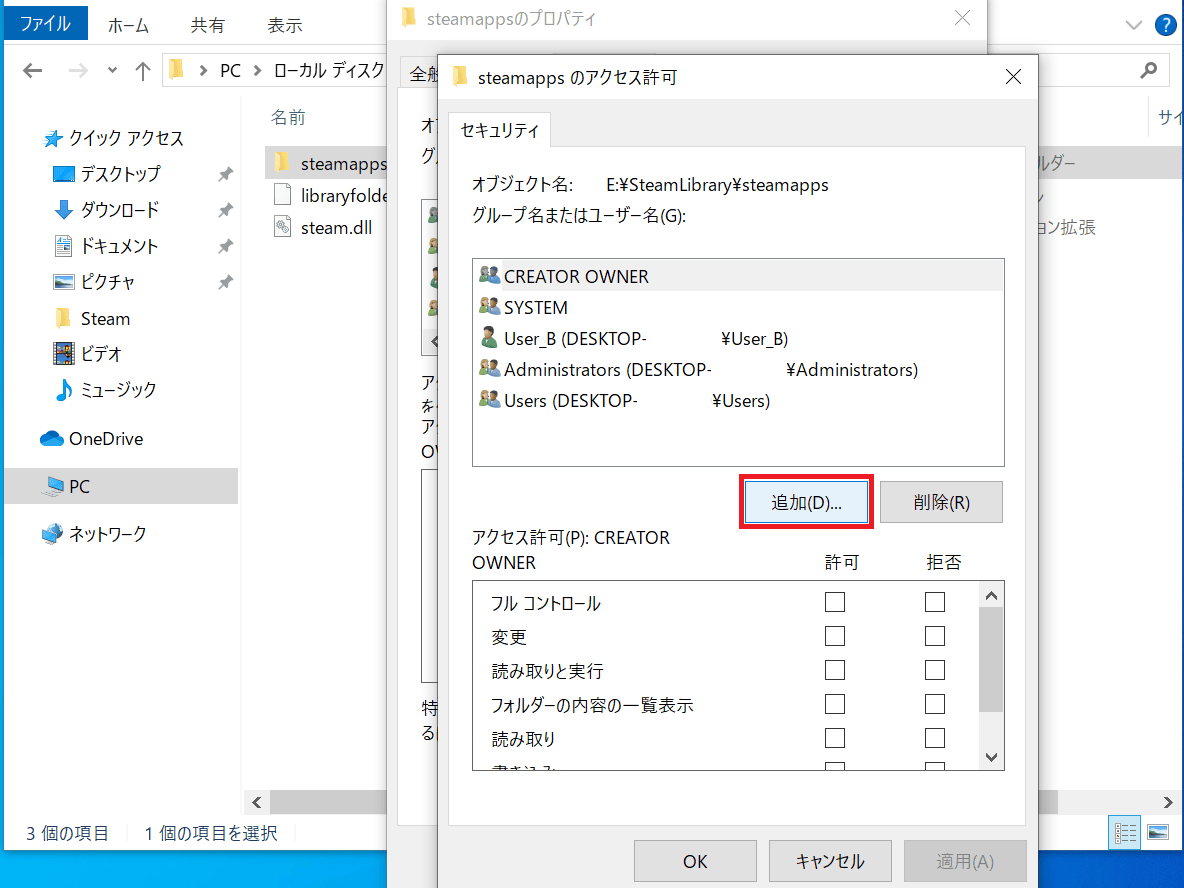Open the 共有 ribbon tab

[x=208, y=25]
